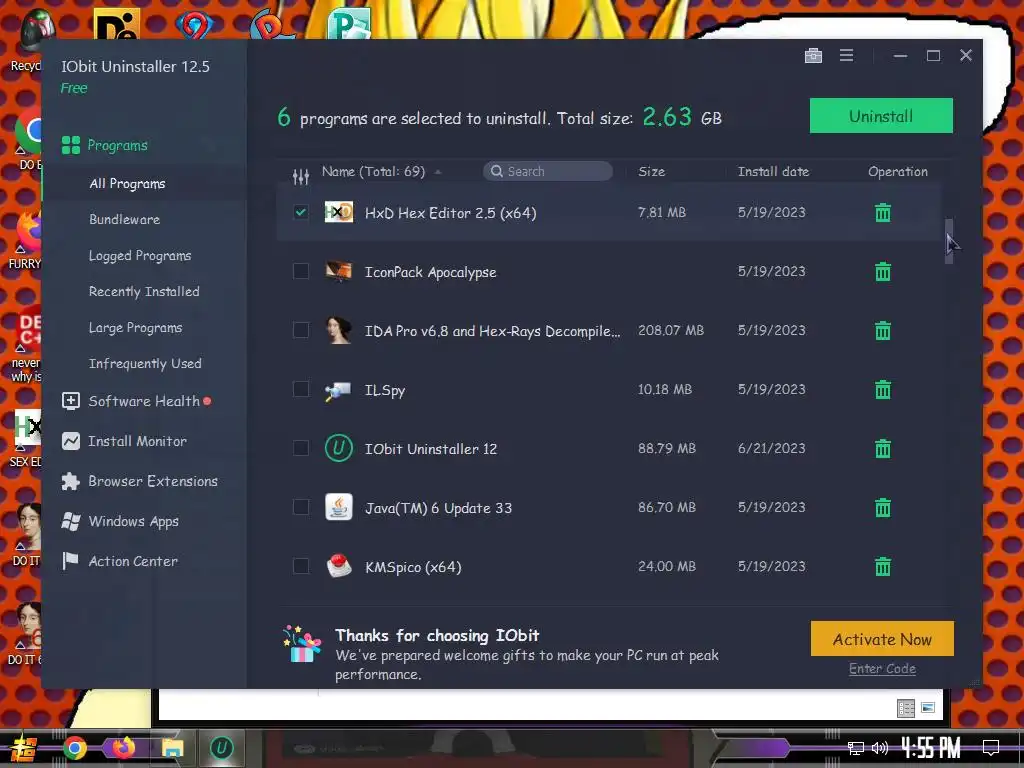This screenshot has height=768, width=1024.
Task: Check the IconPack Apocalypse checkbox
Action: (x=300, y=271)
